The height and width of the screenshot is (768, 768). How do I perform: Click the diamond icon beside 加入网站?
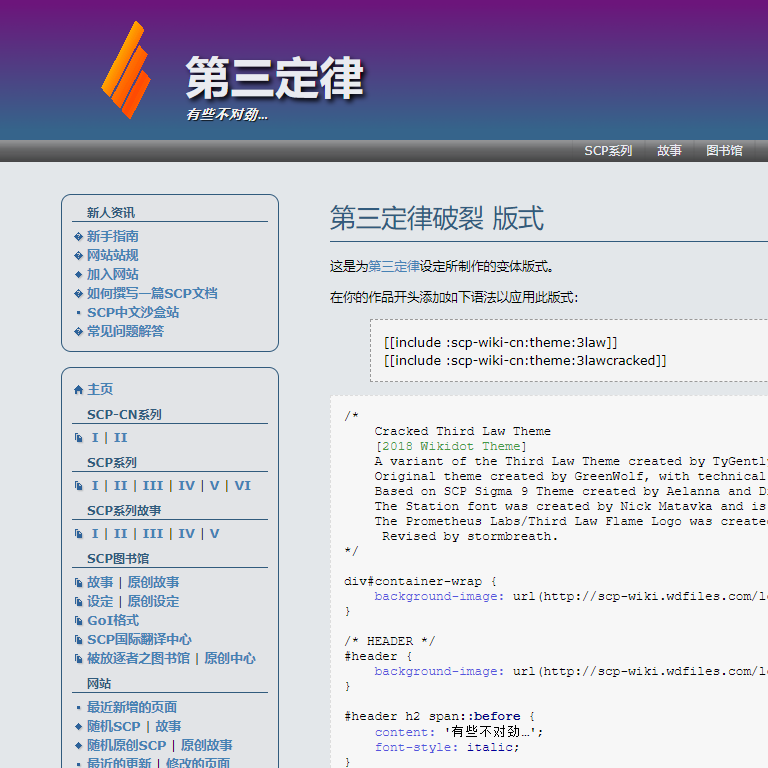point(79,275)
